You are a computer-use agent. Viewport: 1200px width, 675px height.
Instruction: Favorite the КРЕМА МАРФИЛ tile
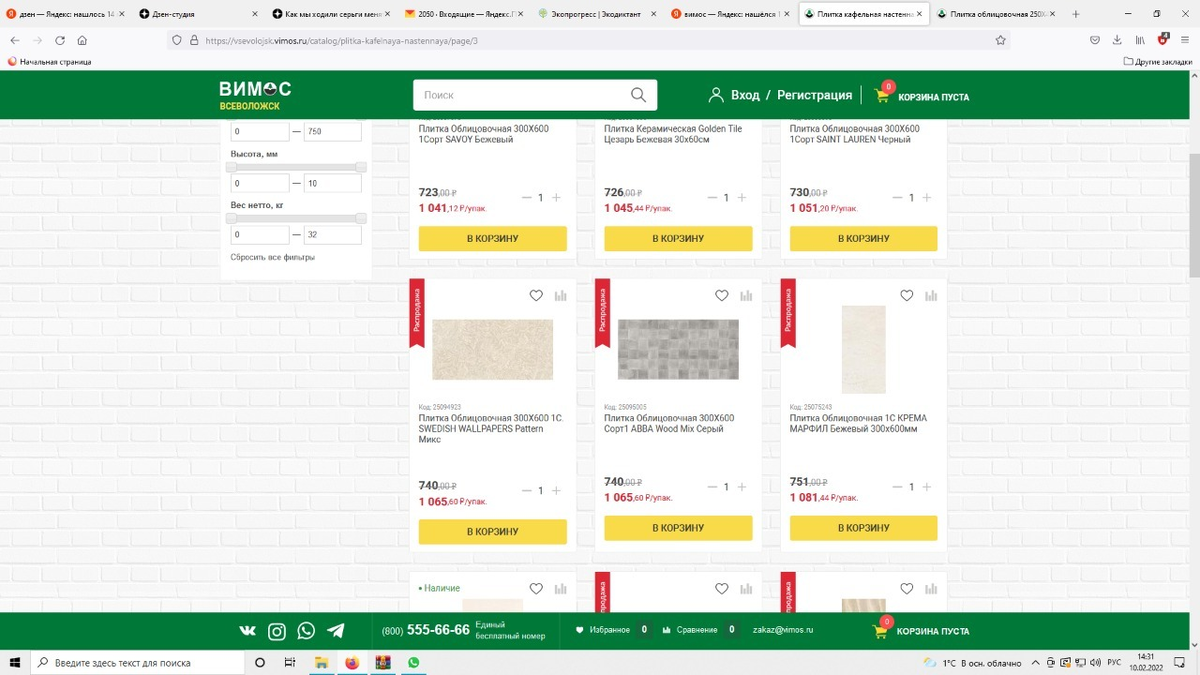pos(907,296)
